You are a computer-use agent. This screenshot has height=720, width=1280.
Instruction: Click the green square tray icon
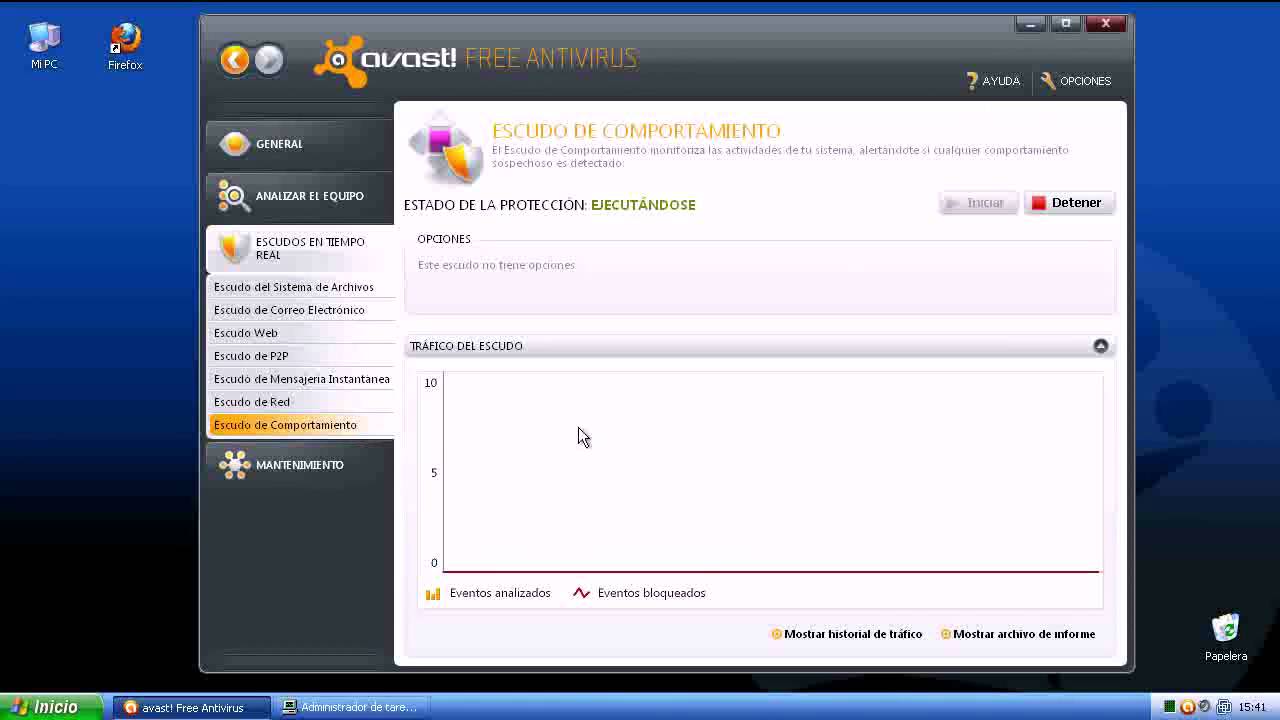coord(1169,707)
